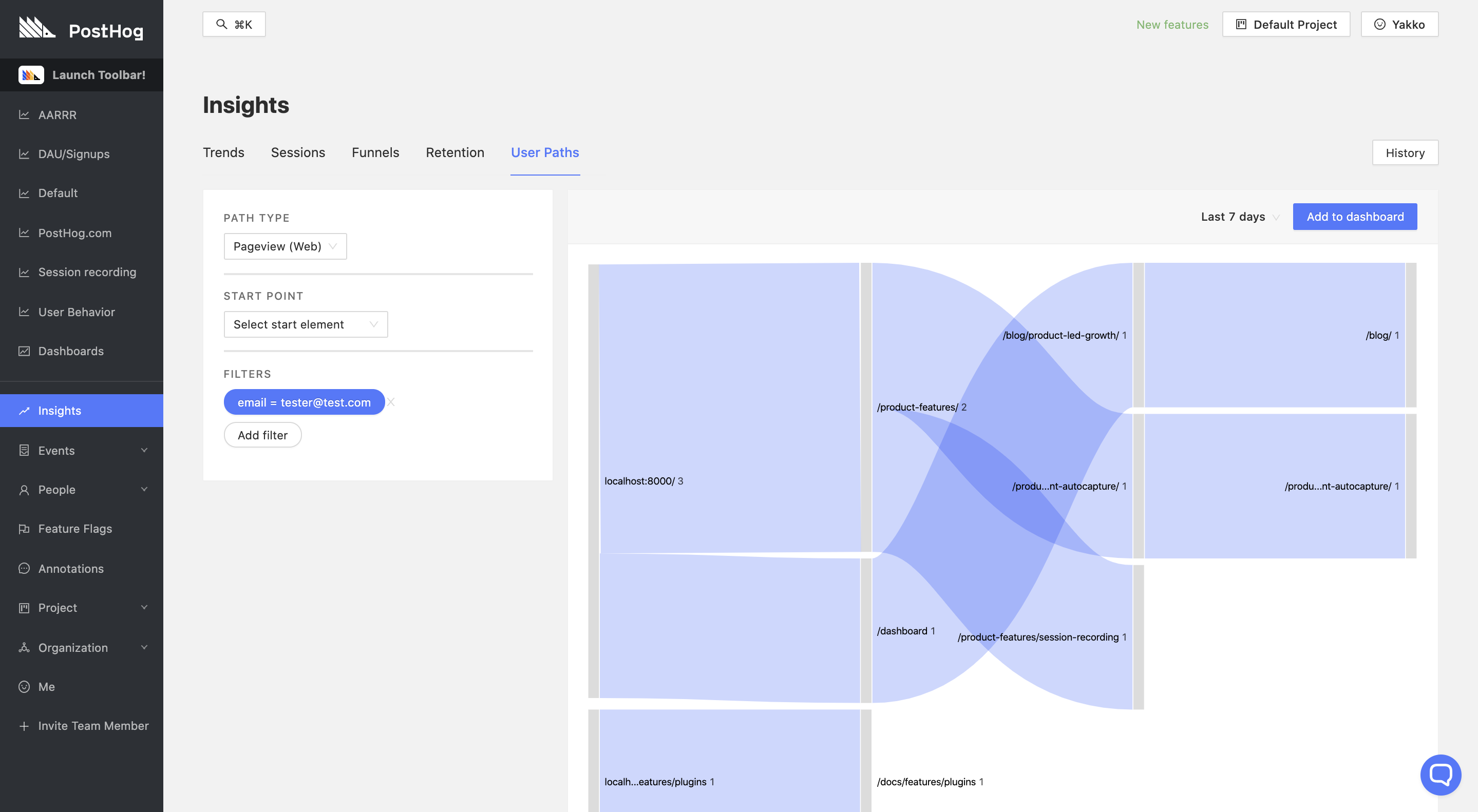Open the Annotations panel

point(70,568)
